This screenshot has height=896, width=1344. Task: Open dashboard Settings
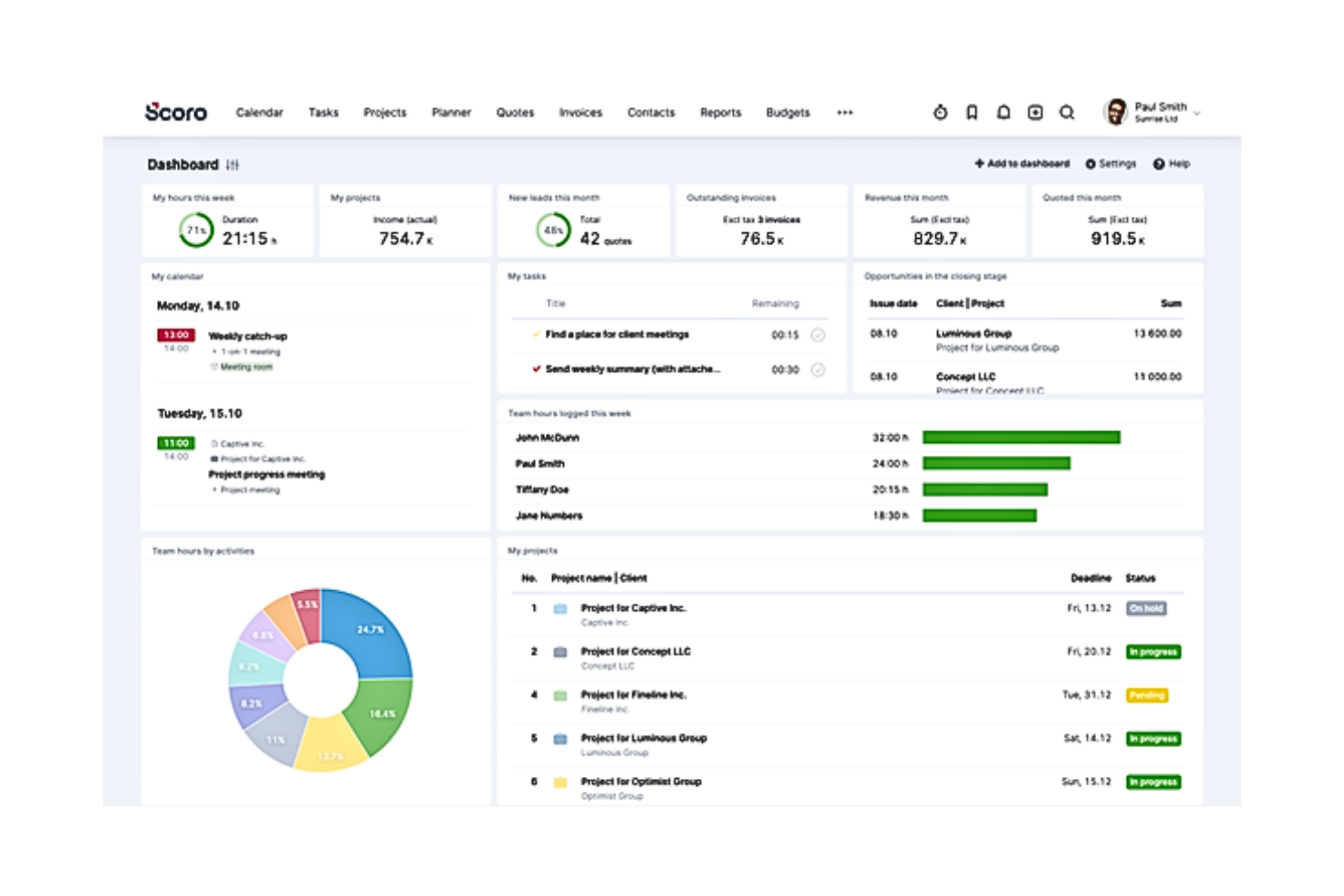coord(1111,164)
